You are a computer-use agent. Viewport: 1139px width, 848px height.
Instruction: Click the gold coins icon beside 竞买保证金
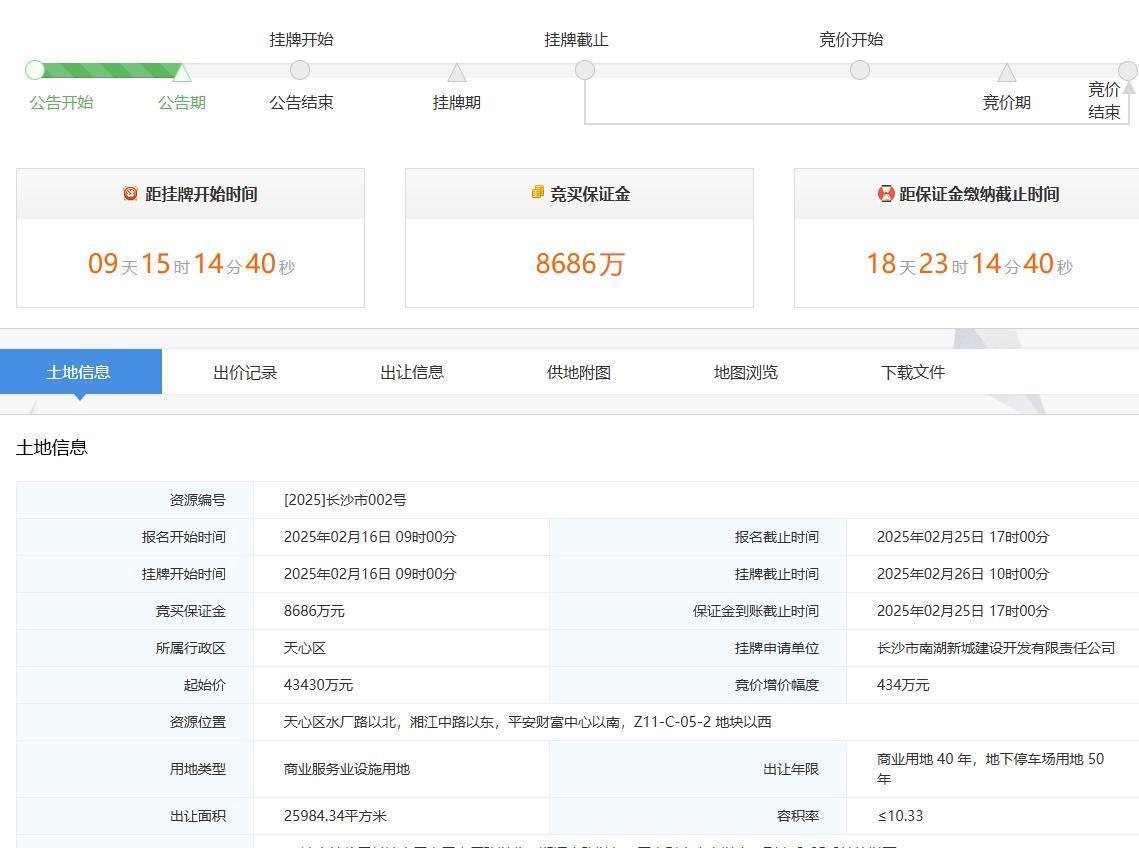[x=538, y=192]
